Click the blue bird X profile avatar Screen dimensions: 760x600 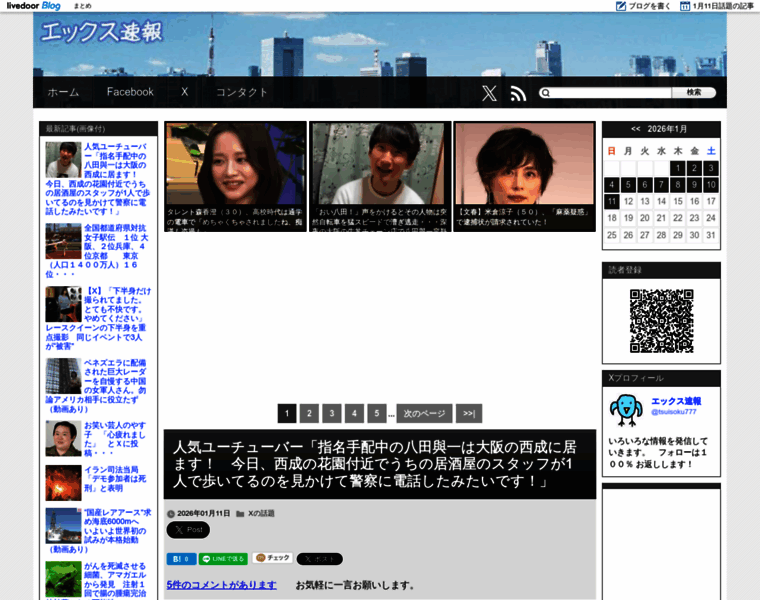pos(626,407)
